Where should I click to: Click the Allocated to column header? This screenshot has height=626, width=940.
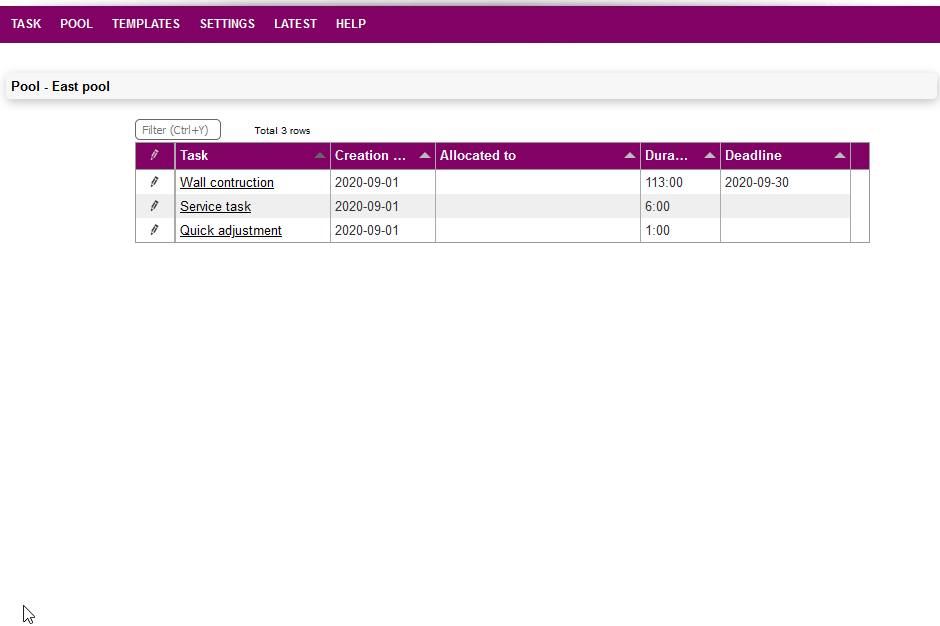(x=478, y=156)
